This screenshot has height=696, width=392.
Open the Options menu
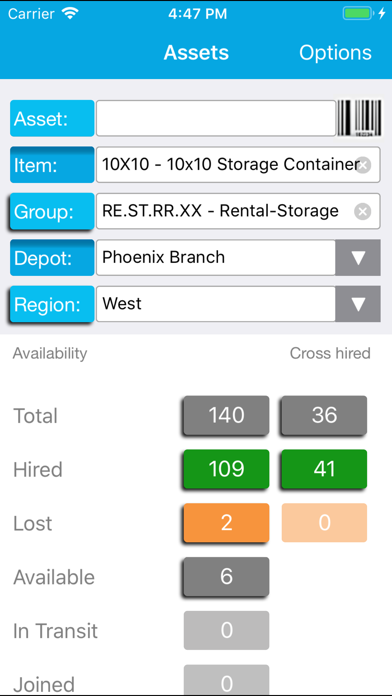point(335,52)
